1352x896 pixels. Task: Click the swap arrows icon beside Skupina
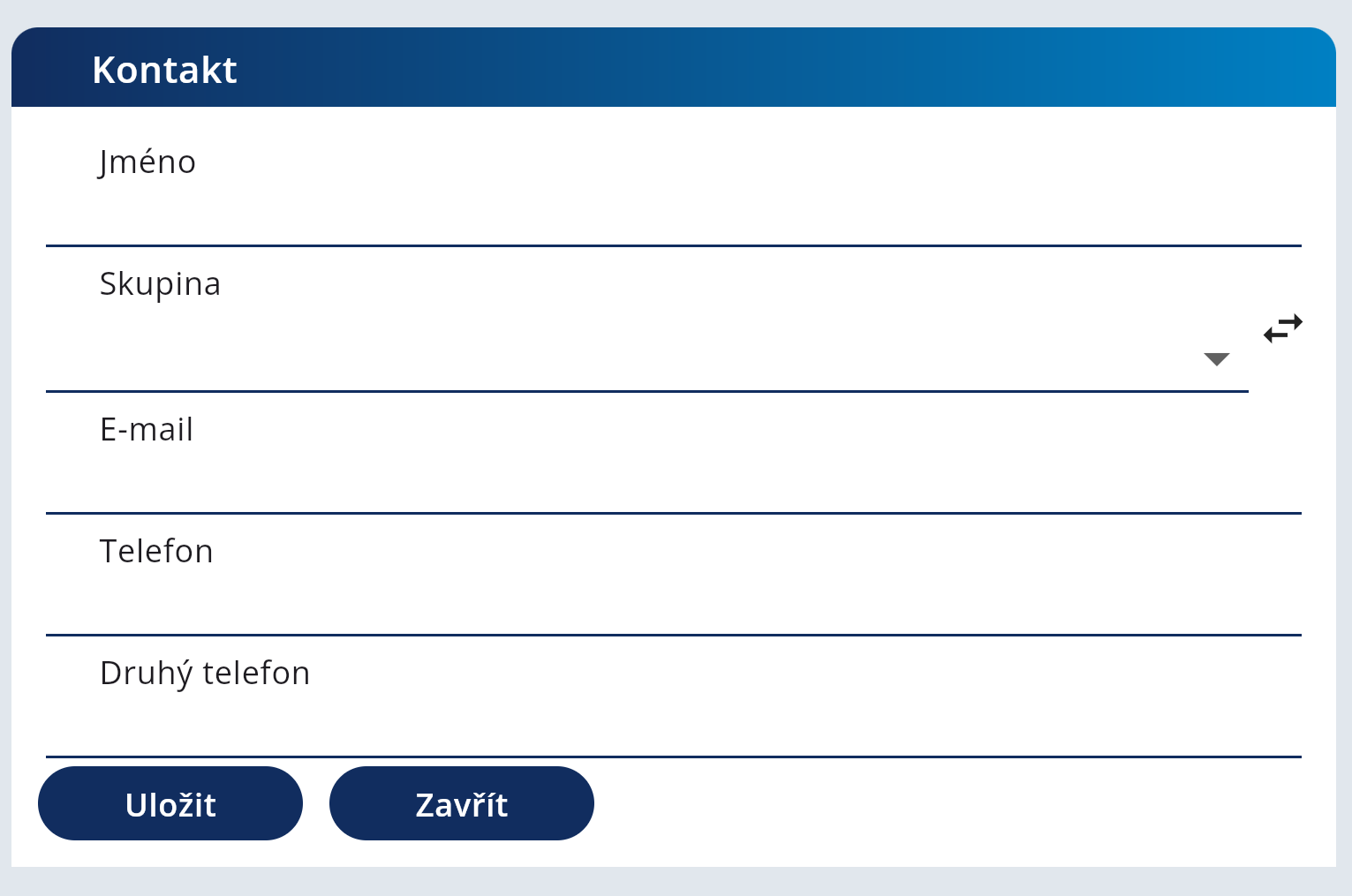coord(1282,328)
